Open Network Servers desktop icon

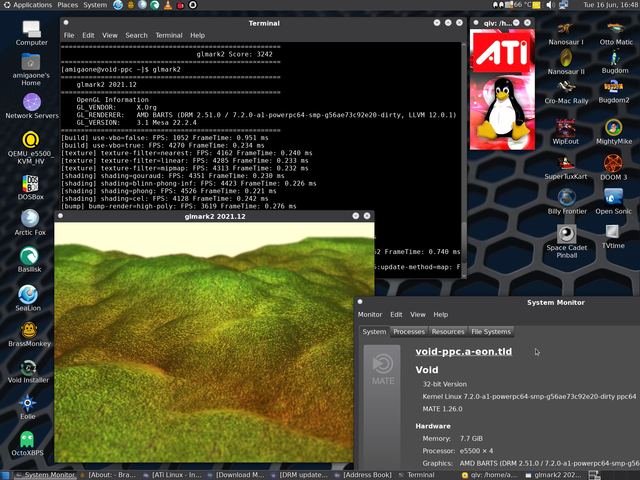[x=32, y=106]
